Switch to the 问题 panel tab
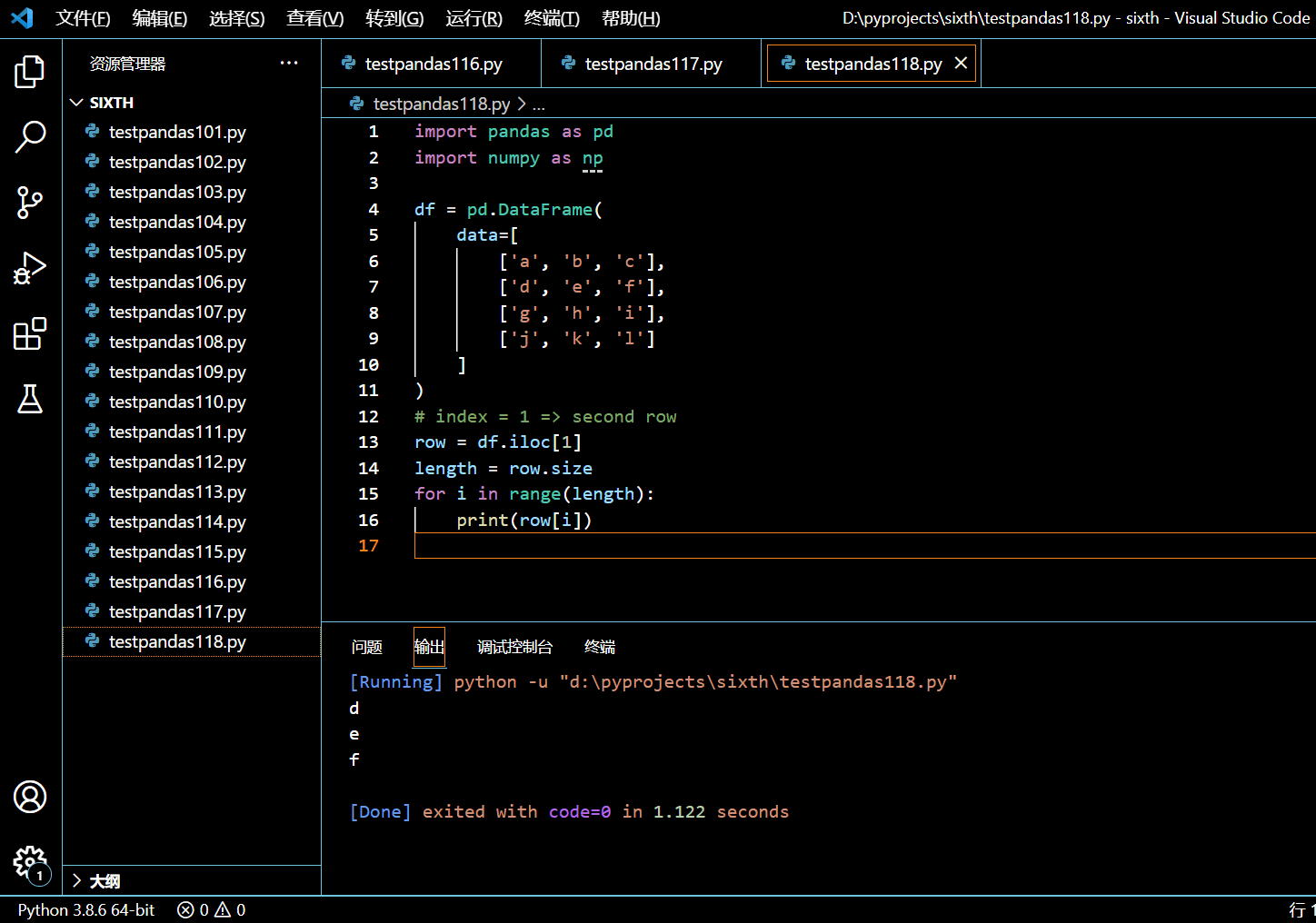Image resolution: width=1316 pixels, height=923 pixels. point(366,647)
